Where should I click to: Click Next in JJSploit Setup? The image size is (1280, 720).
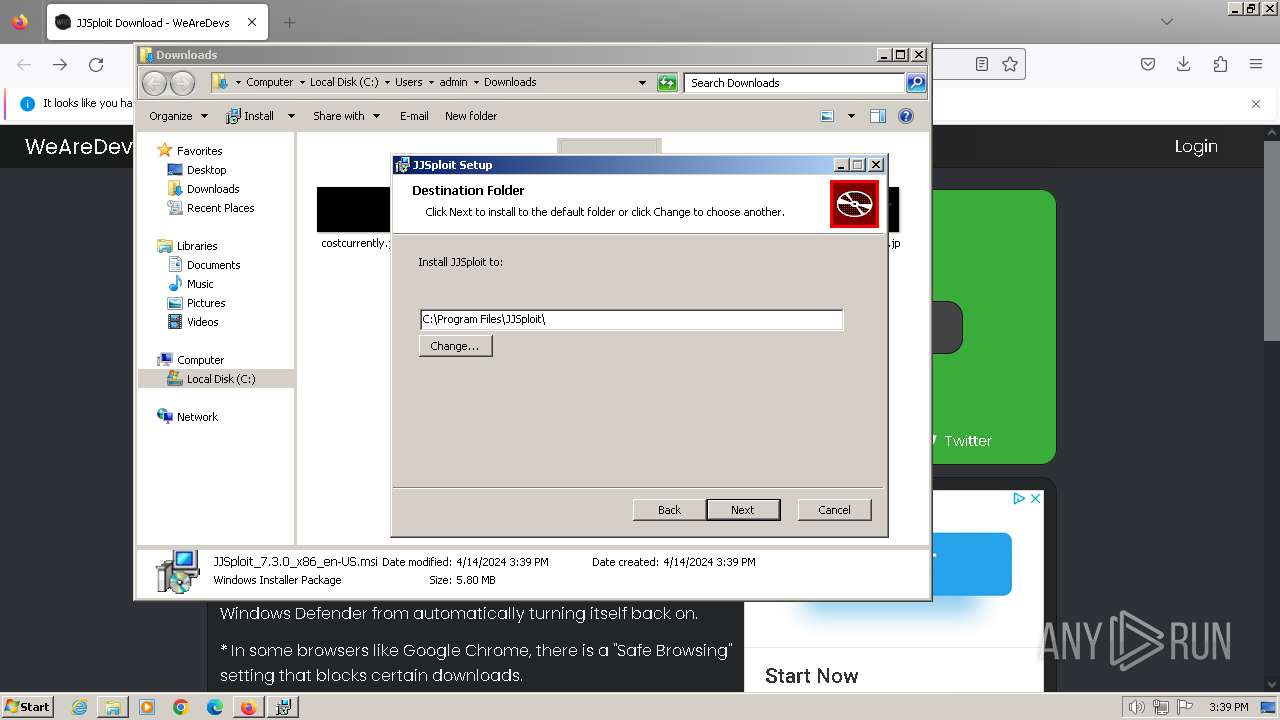743,510
